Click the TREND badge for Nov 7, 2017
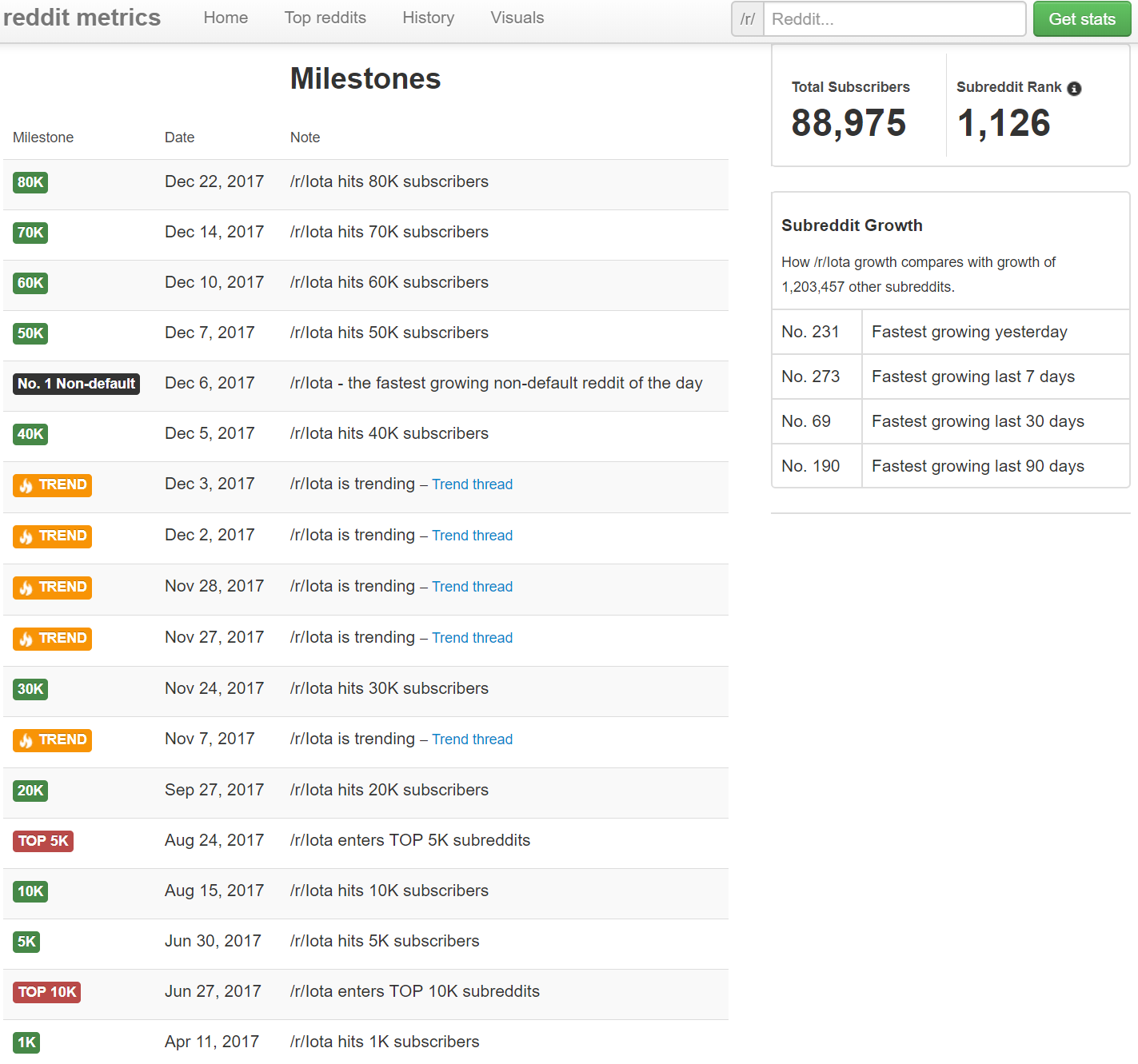Image resolution: width=1138 pixels, height=1064 pixels. [52, 740]
